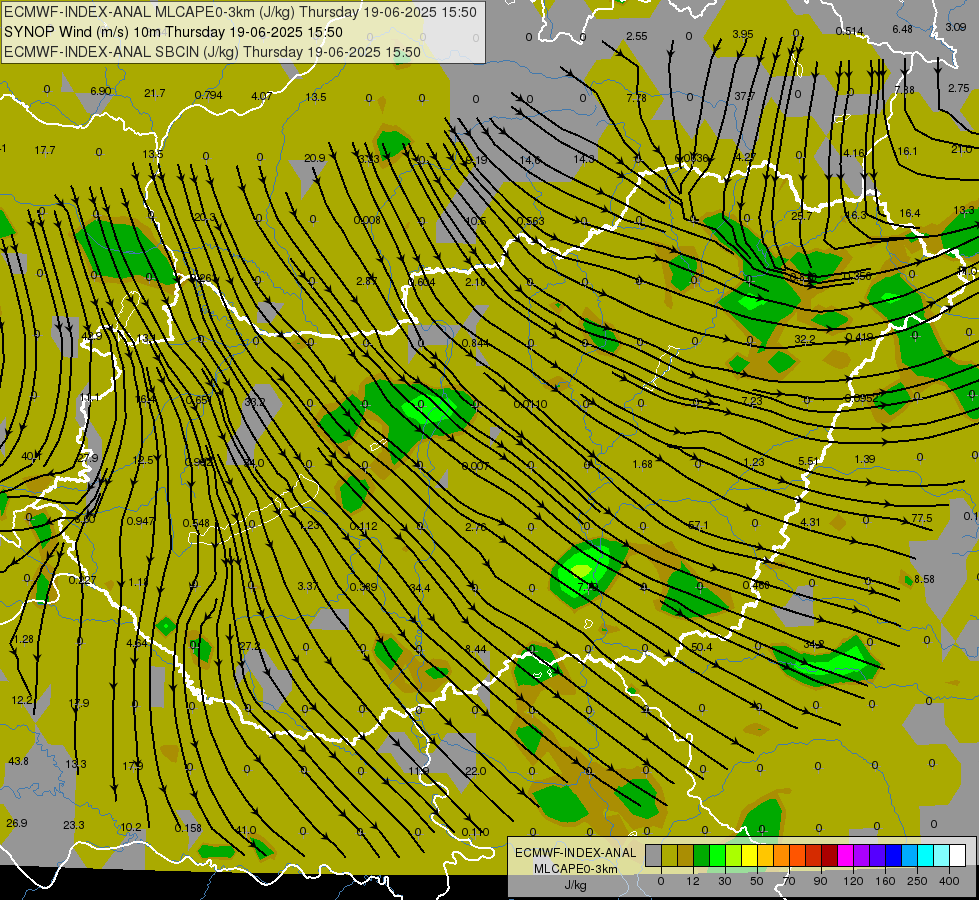Select the colorbar scale label '250'
Viewport: 979px width, 900px height.
click(917, 881)
